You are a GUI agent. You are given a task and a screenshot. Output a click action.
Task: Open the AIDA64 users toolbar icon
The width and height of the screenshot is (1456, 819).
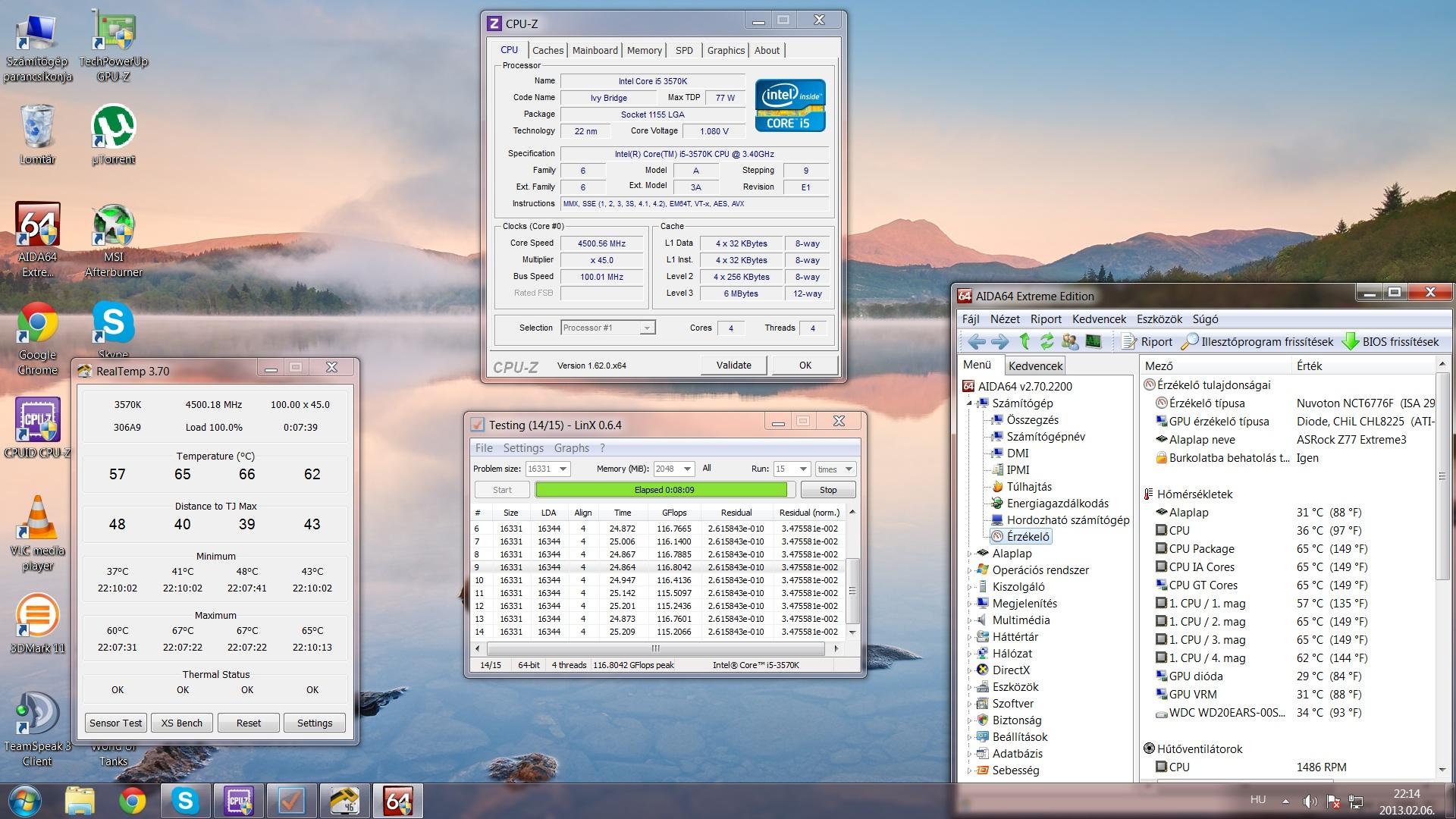coord(1070,342)
